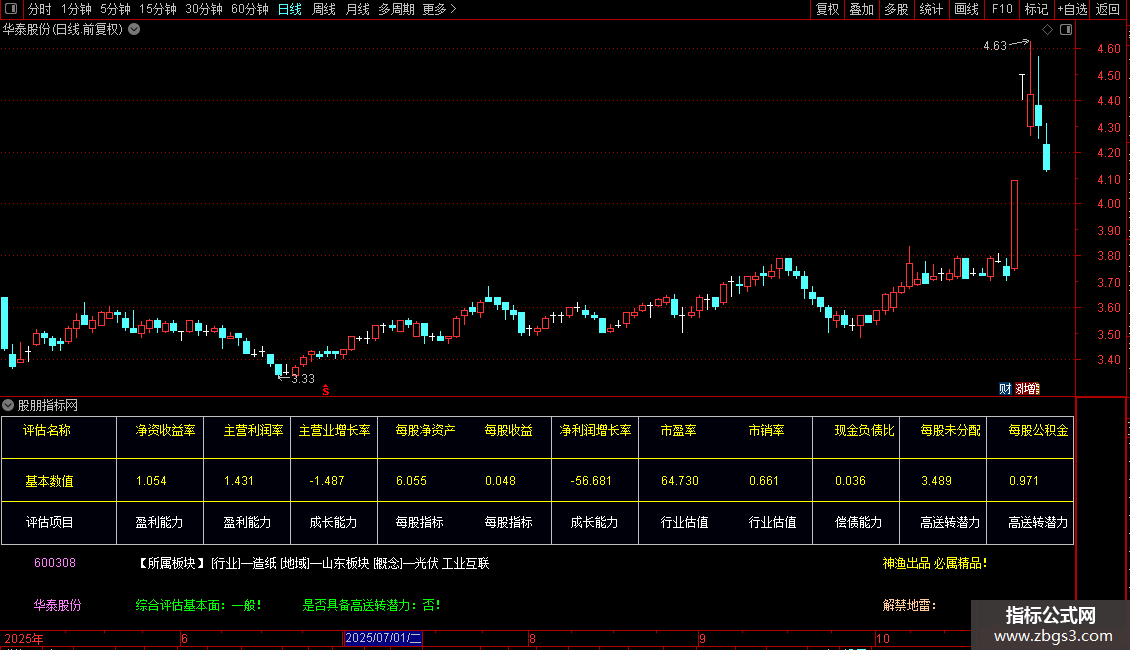Click the 市盈率 column header
The width and height of the screenshot is (1130, 650).
(x=678, y=430)
